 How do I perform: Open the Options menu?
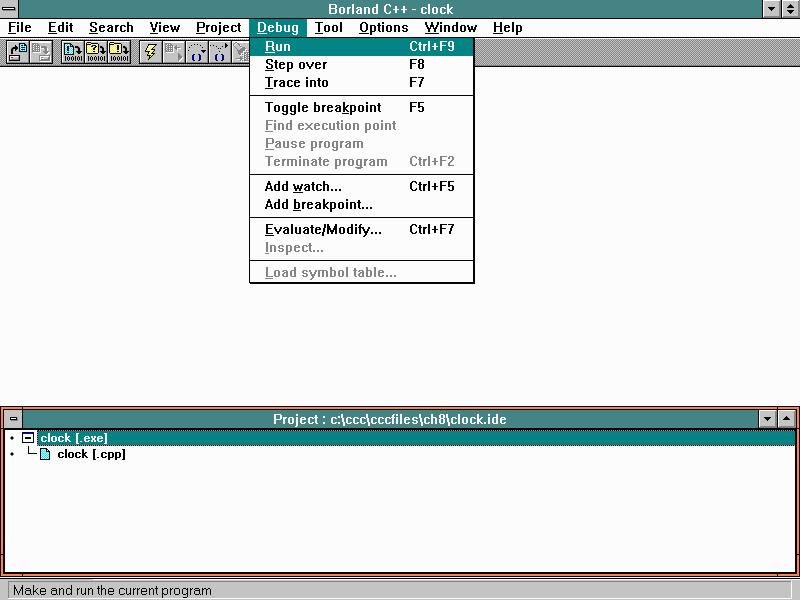coord(384,27)
